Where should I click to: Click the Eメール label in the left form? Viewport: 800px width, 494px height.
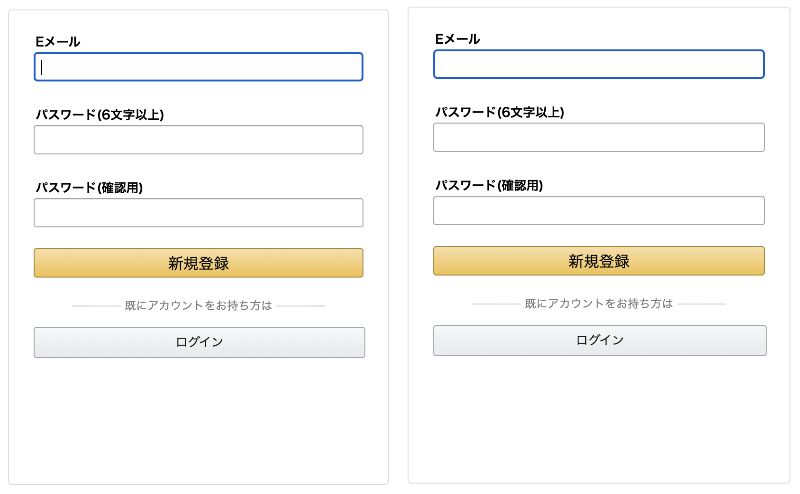[x=57, y=42]
